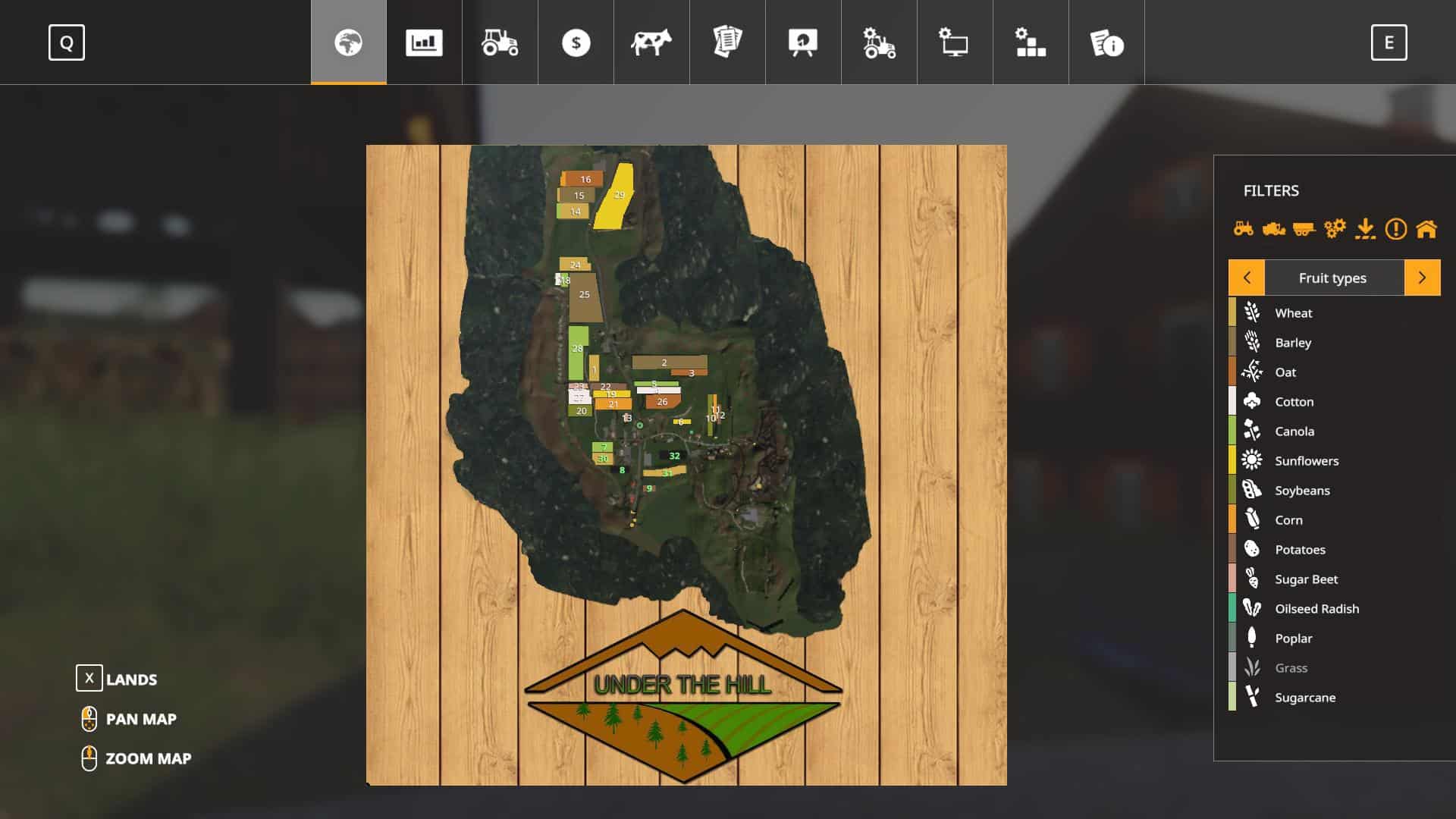Open the vehicles tractor tab

pos(500,42)
